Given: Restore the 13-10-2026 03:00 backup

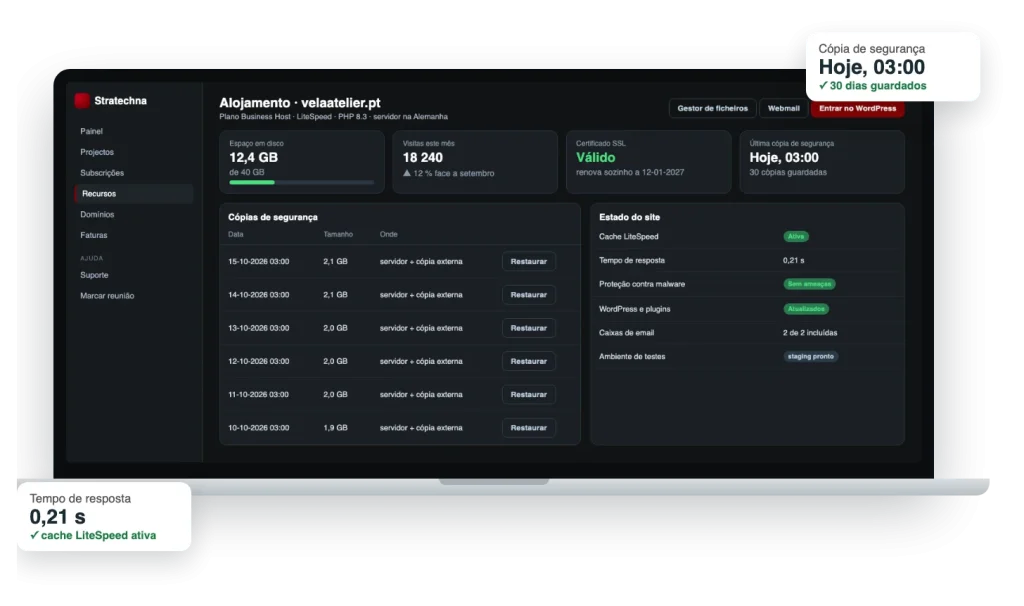Looking at the screenshot, I should coord(528,328).
